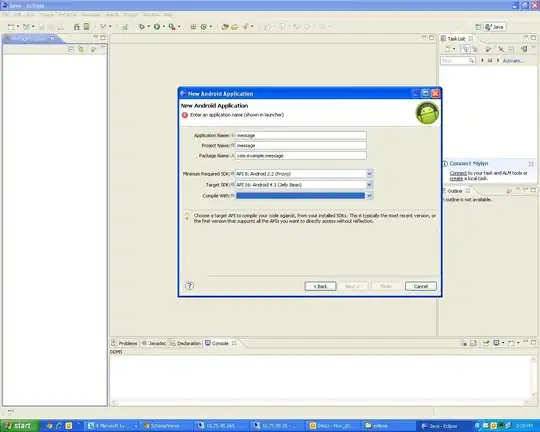Click the Application Name input field
This screenshot has width=540, height=432.
(301, 135)
